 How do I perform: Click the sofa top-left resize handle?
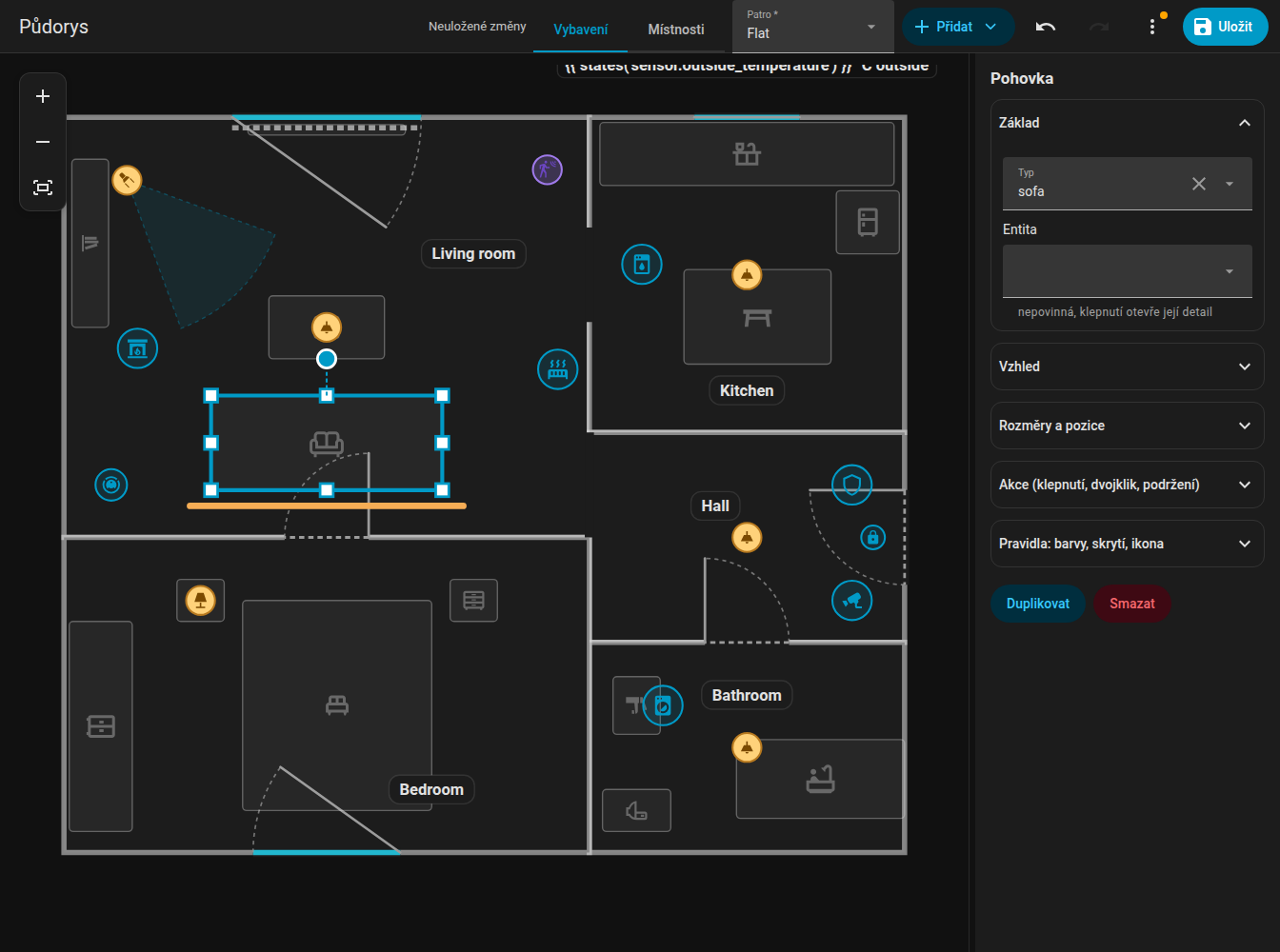pyautogui.click(x=211, y=395)
